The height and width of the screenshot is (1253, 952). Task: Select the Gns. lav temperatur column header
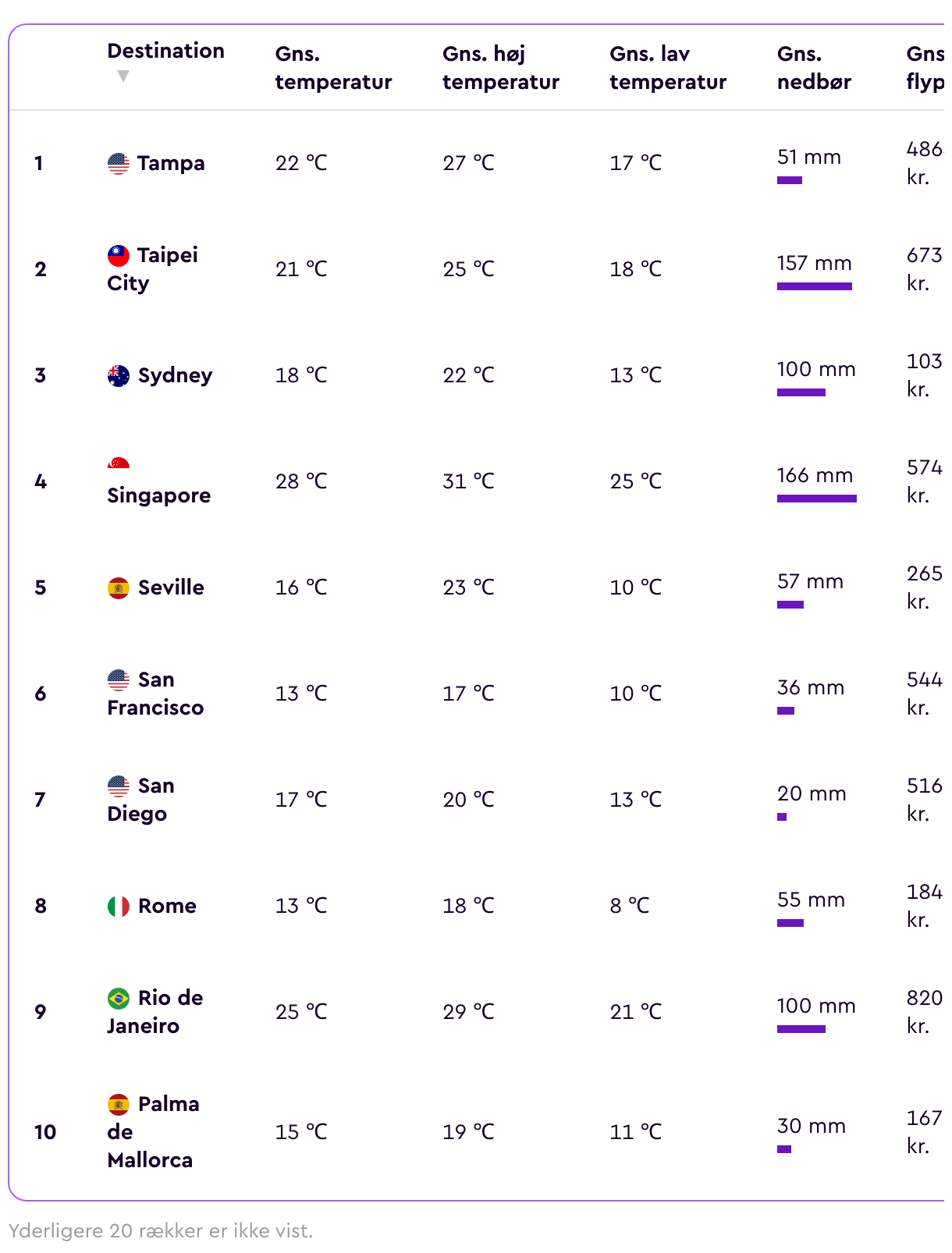(x=668, y=68)
